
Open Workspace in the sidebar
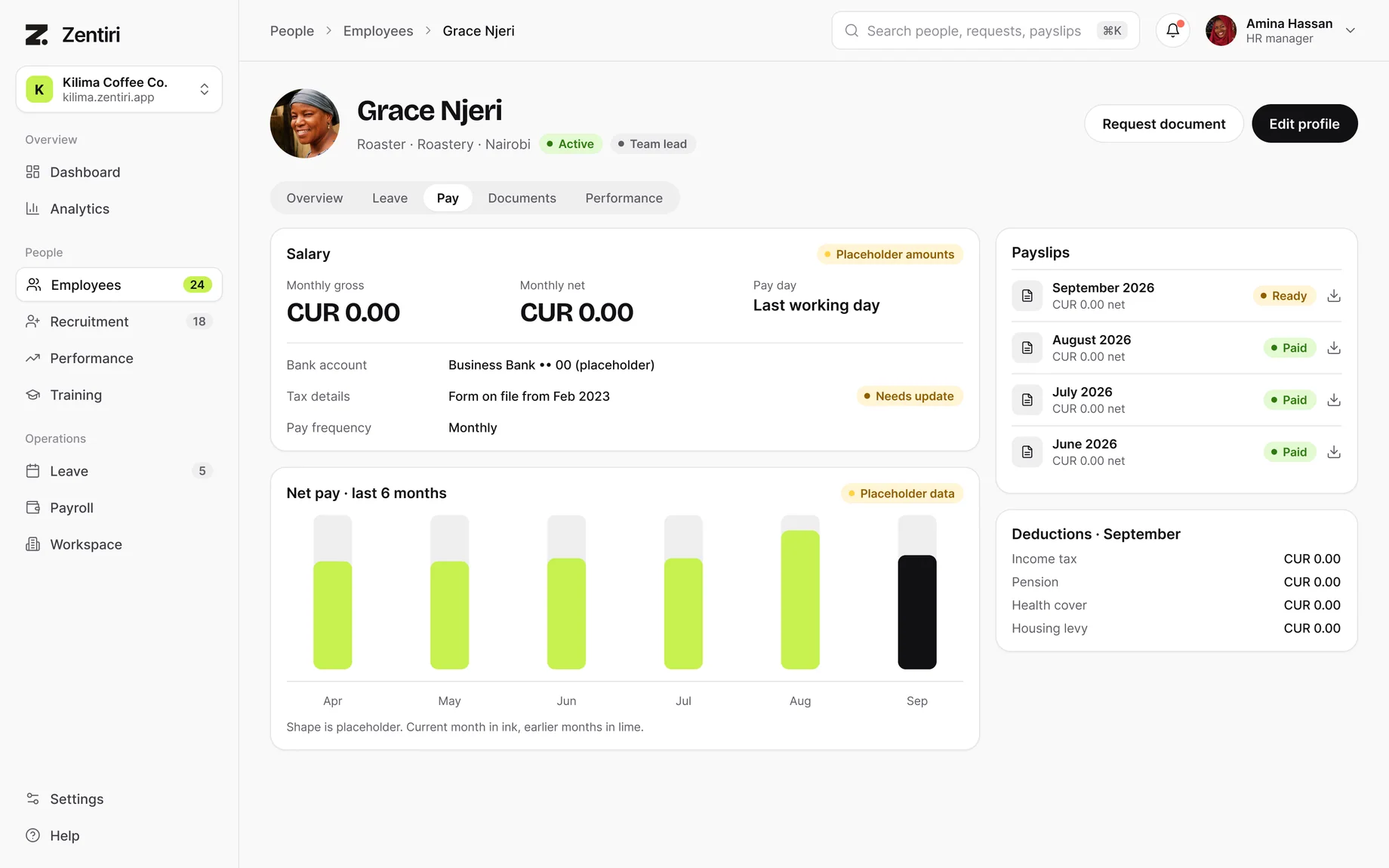pos(119,544)
